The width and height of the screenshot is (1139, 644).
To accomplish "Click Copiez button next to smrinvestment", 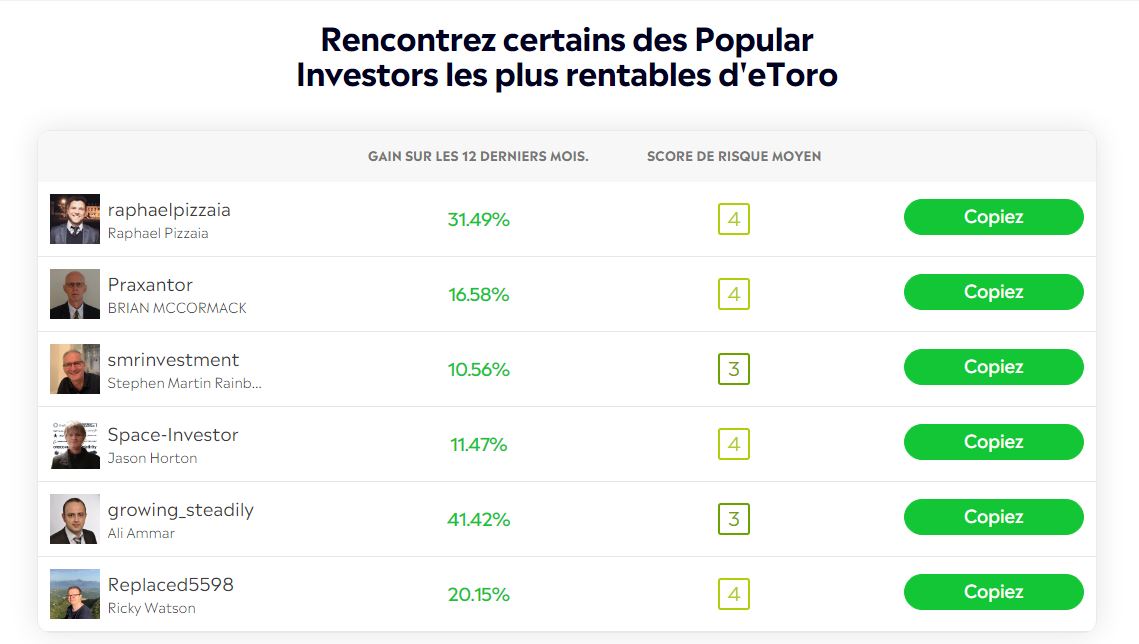I will pos(993,367).
